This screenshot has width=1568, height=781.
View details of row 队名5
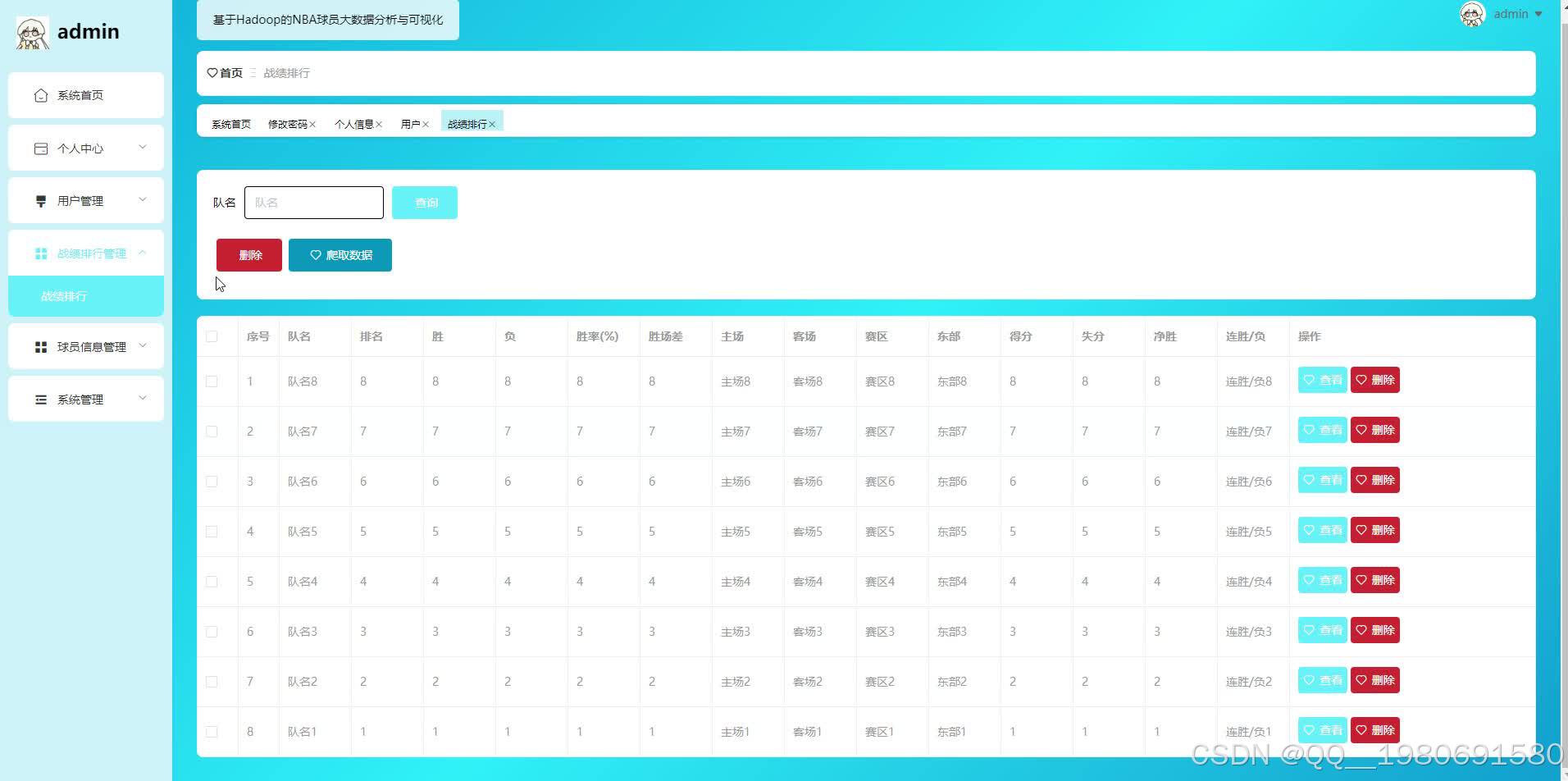pyautogui.click(x=1322, y=530)
